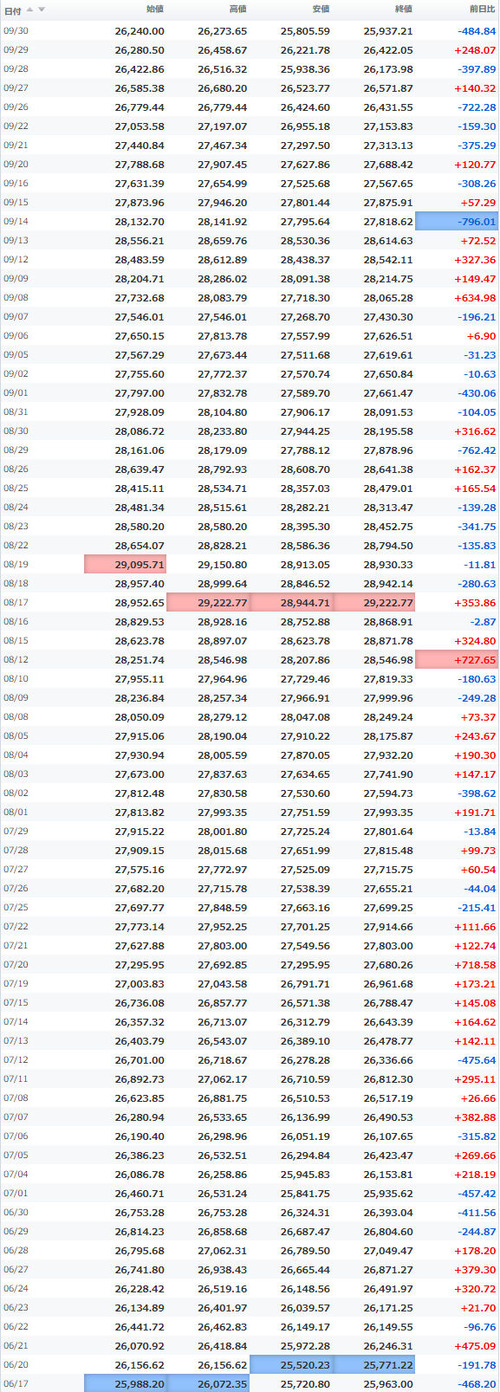This screenshot has width=500, height=1392.
Task: Click the low value 27,530.60
Action: [x=305, y=791]
